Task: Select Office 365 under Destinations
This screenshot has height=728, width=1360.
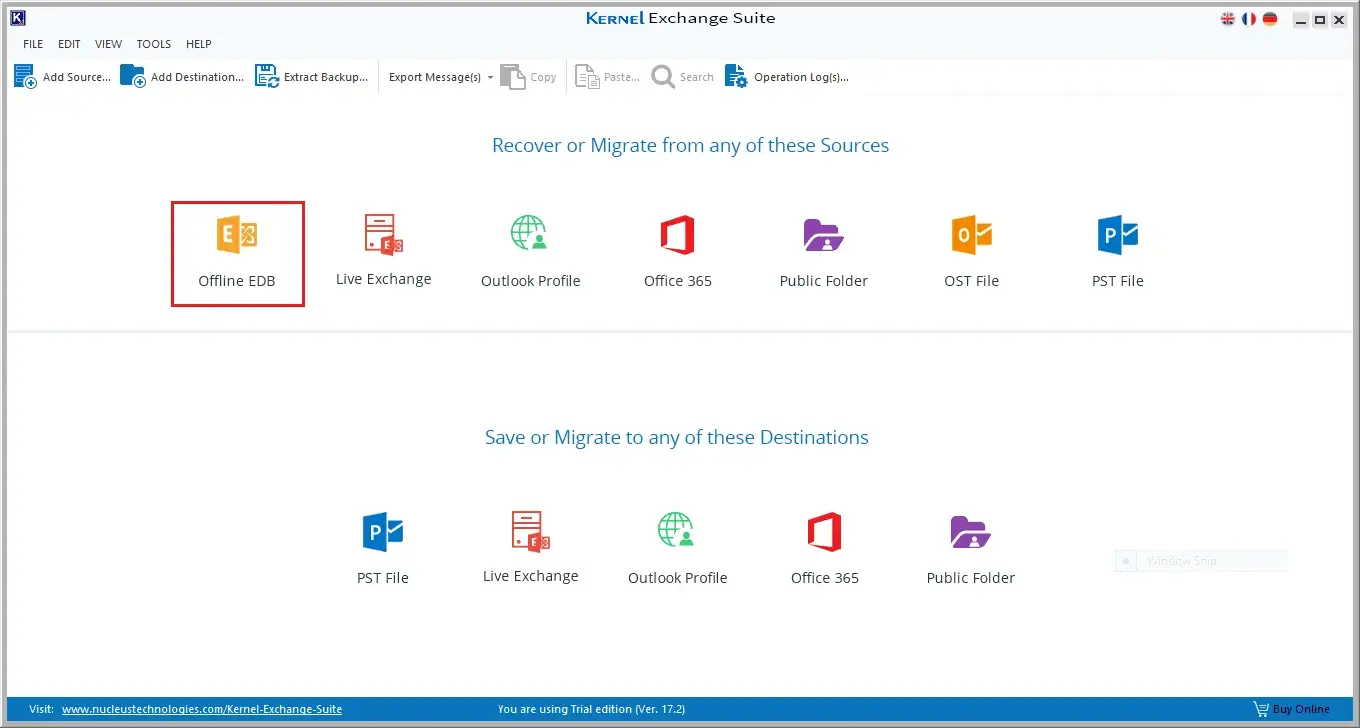Action: coord(824,549)
